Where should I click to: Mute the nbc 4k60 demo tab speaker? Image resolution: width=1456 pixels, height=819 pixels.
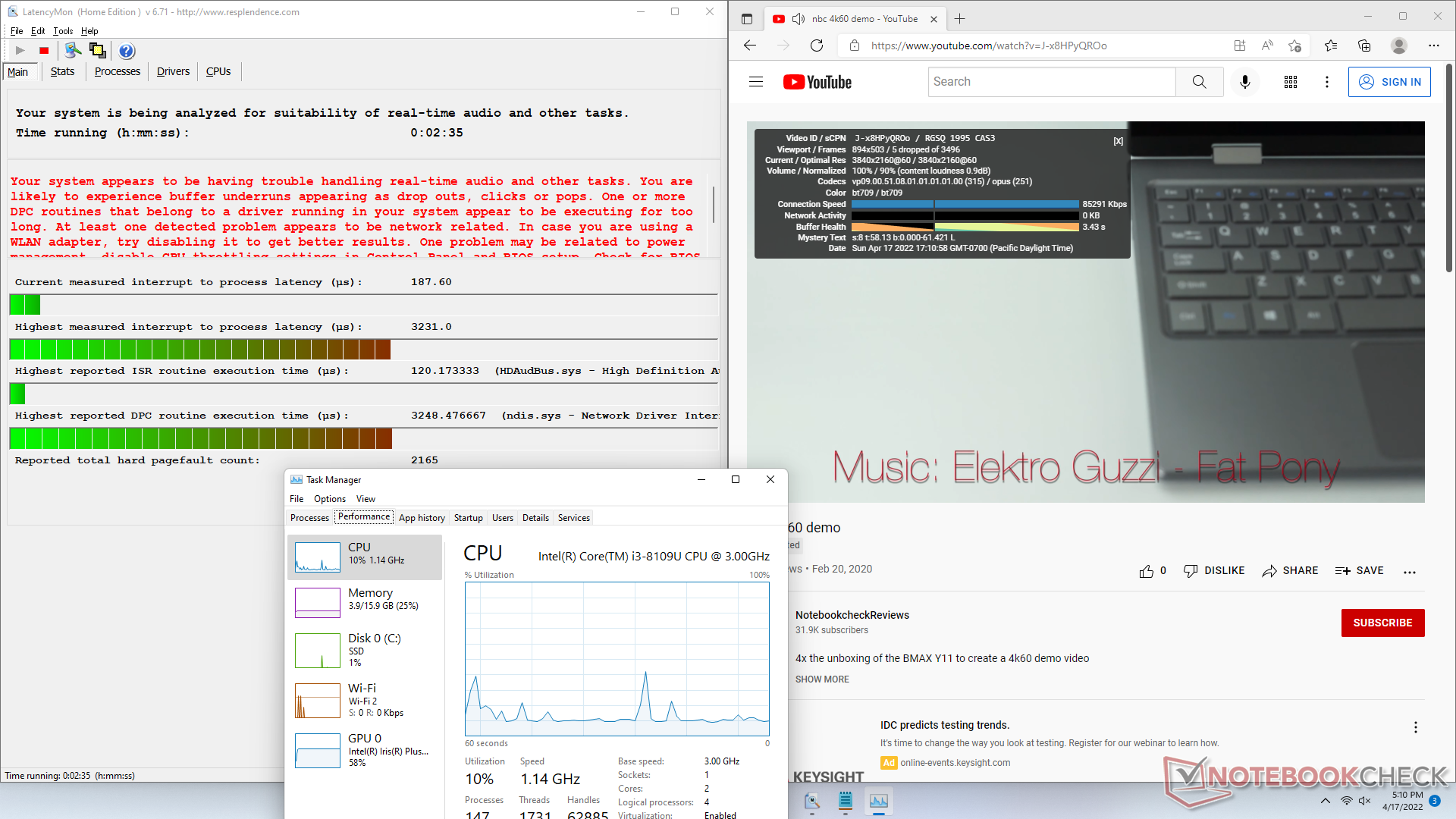pyautogui.click(x=799, y=18)
